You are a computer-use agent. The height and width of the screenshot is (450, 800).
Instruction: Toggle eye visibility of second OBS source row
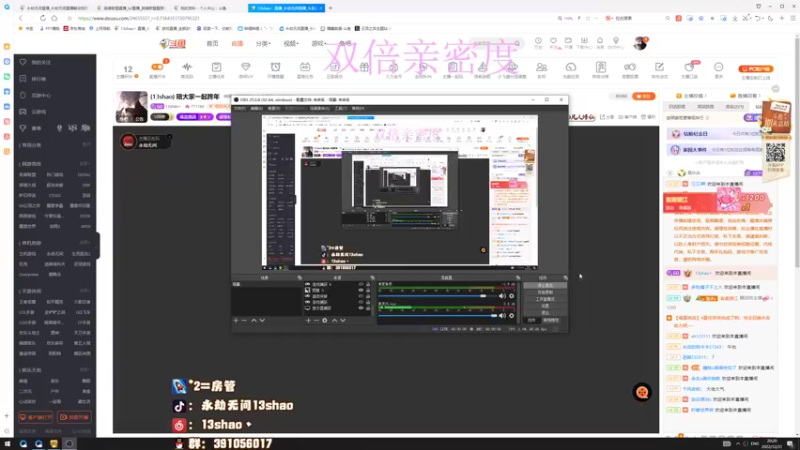pyautogui.click(x=361, y=290)
